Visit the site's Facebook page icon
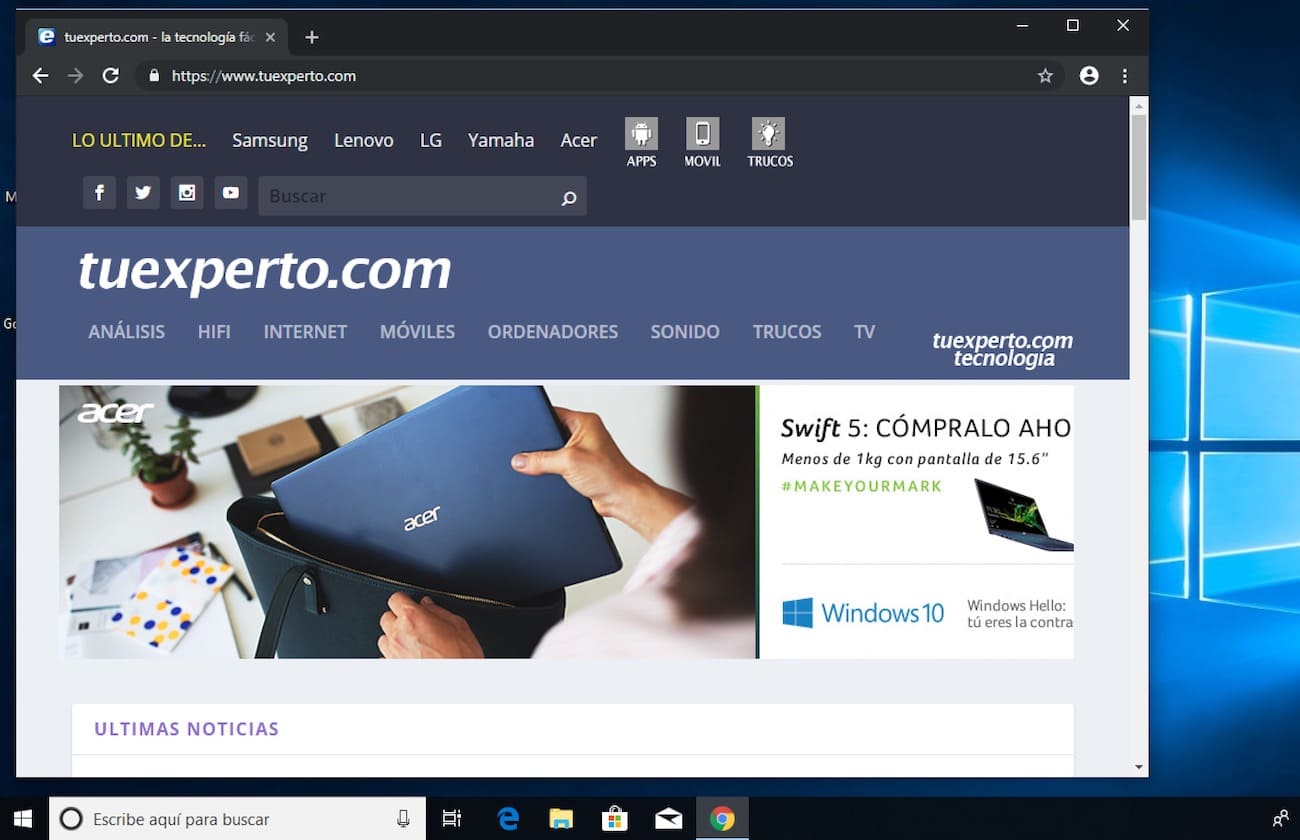This screenshot has height=840, width=1300. click(99, 193)
